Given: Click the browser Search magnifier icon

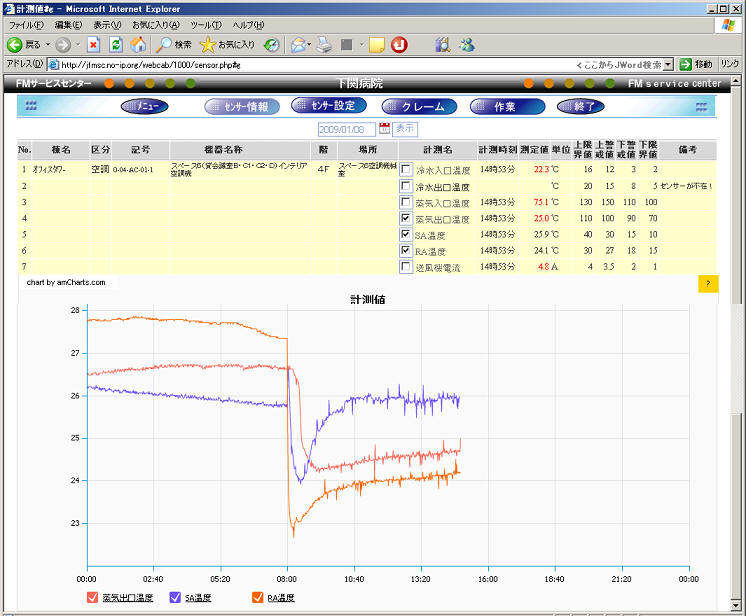Looking at the screenshot, I should [163, 45].
